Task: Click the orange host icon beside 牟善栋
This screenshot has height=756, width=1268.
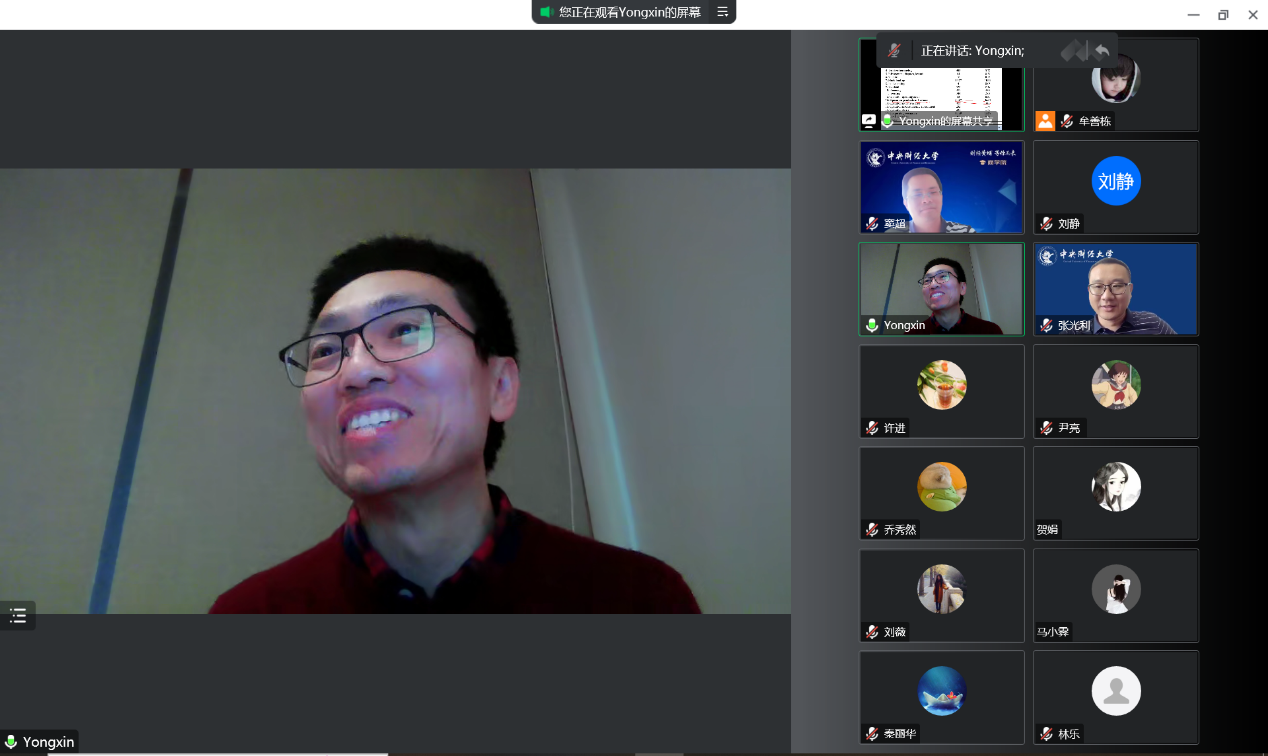Action: [x=1045, y=121]
